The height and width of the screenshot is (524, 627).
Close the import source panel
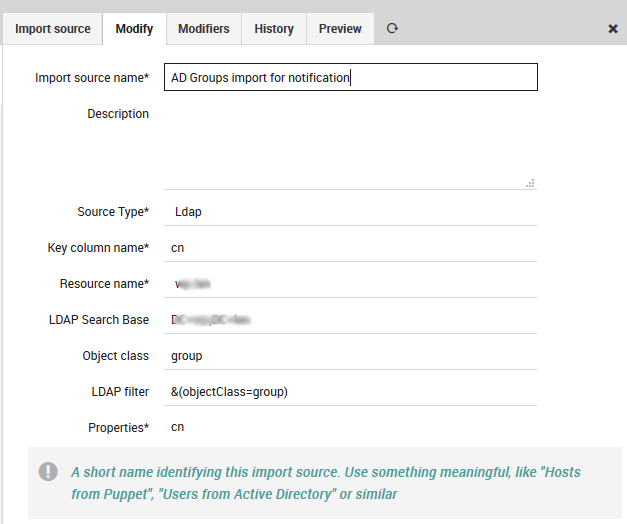(612, 29)
